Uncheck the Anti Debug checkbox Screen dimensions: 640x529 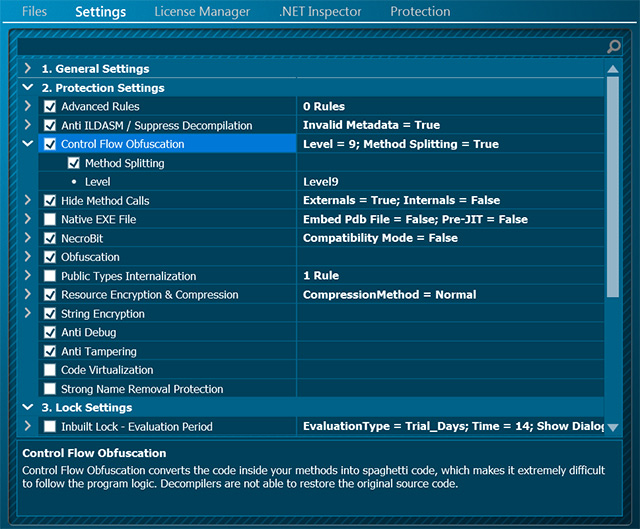pos(50,332)
